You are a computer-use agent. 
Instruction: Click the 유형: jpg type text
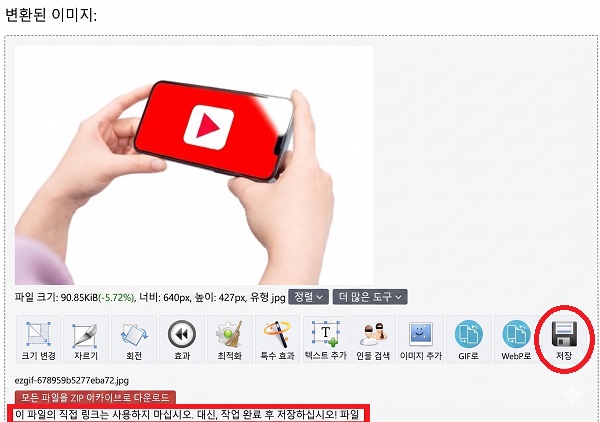[x=268, y=297]
